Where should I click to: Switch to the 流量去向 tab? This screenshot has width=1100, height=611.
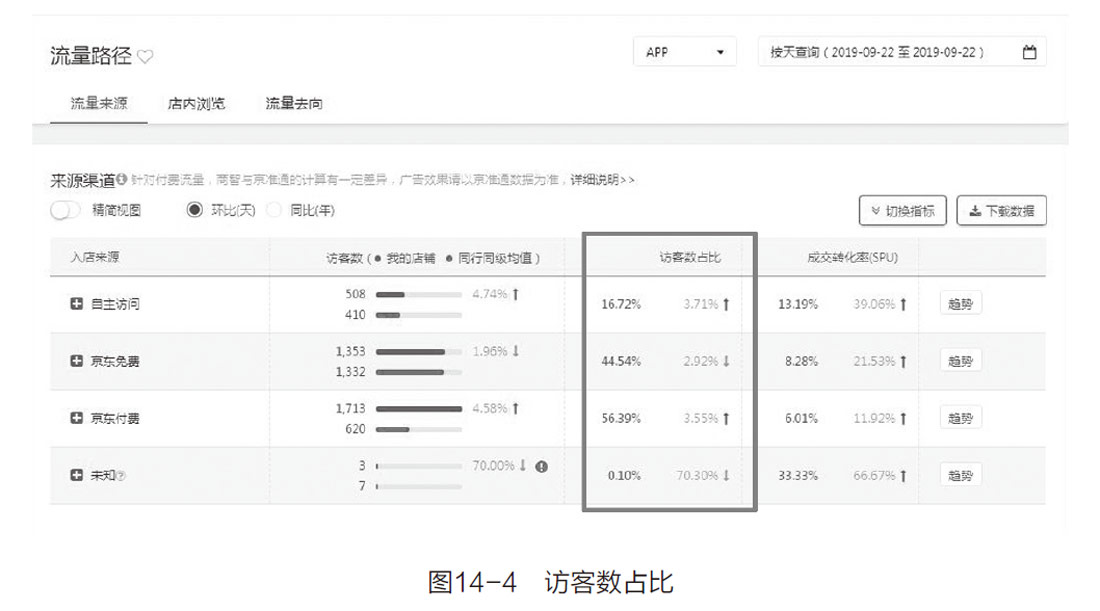click(x=293, y=103)
